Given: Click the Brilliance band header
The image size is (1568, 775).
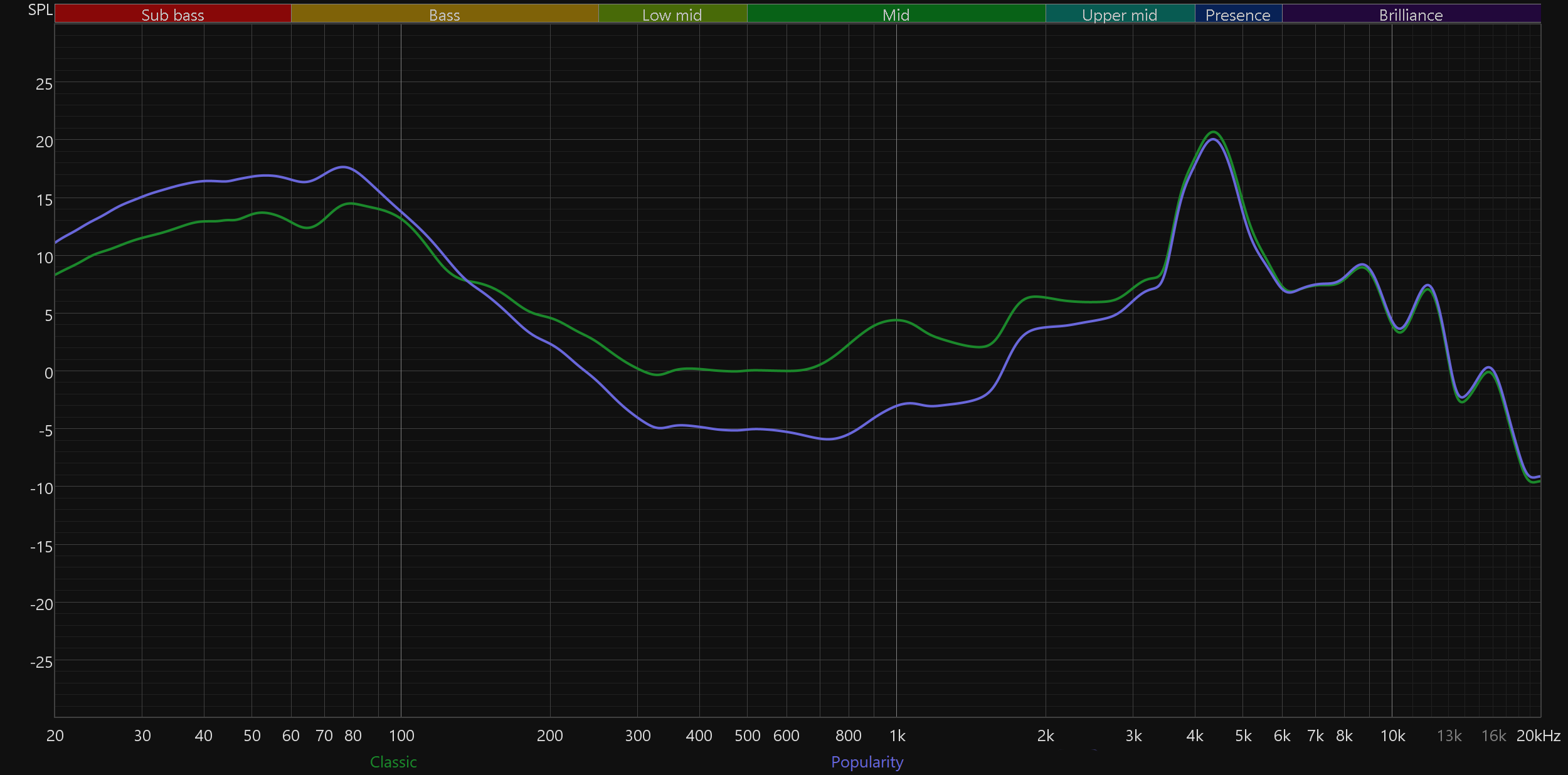Looking at the screenshot, I should tap(1411, 14).
